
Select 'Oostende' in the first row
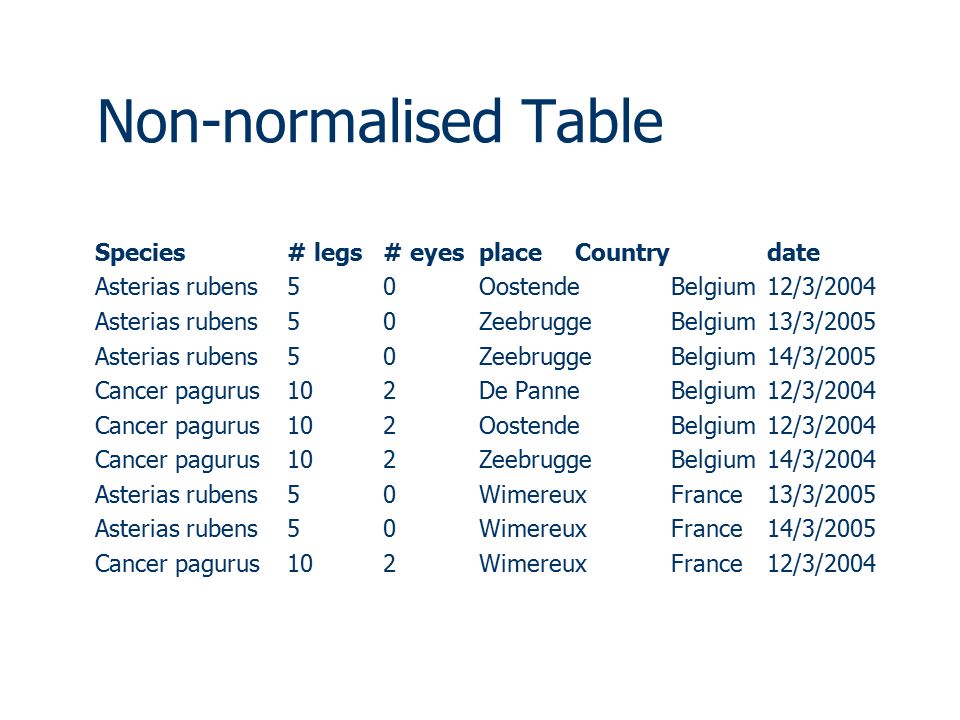click(x=529, y=287)
